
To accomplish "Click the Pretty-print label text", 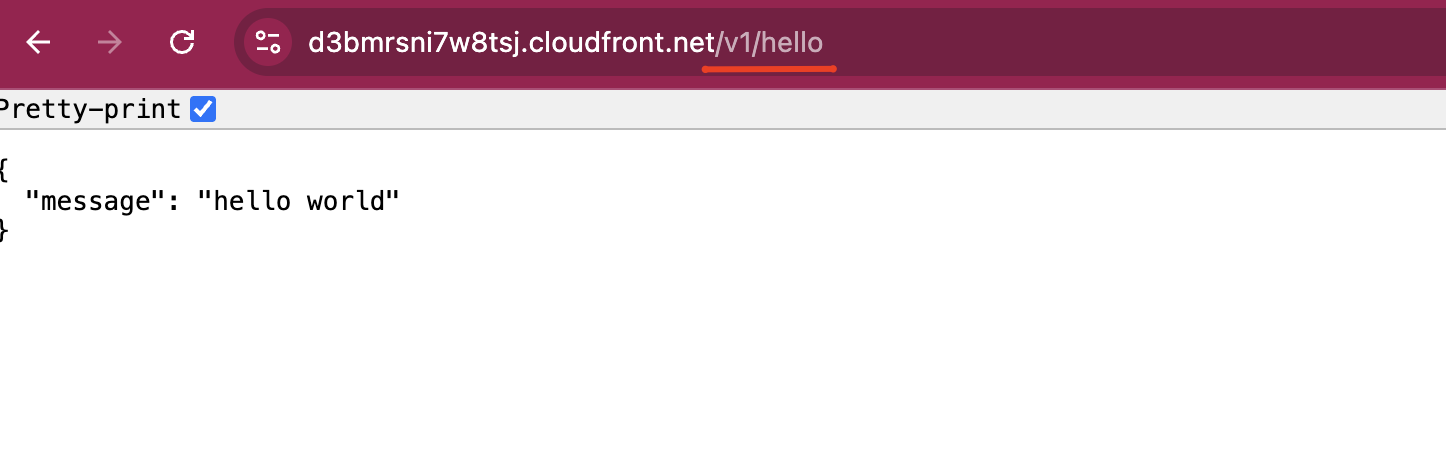I will pyautogui.click(x=91, y=109).
